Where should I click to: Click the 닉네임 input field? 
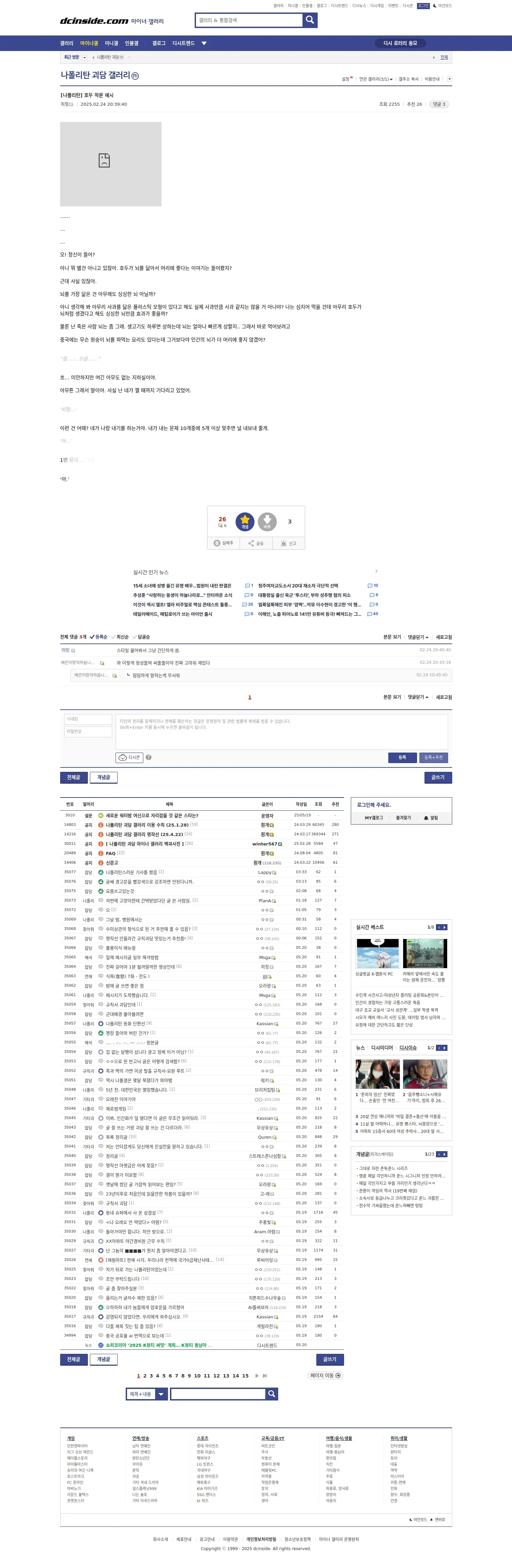pyautogui.click(x=88, y=719)
